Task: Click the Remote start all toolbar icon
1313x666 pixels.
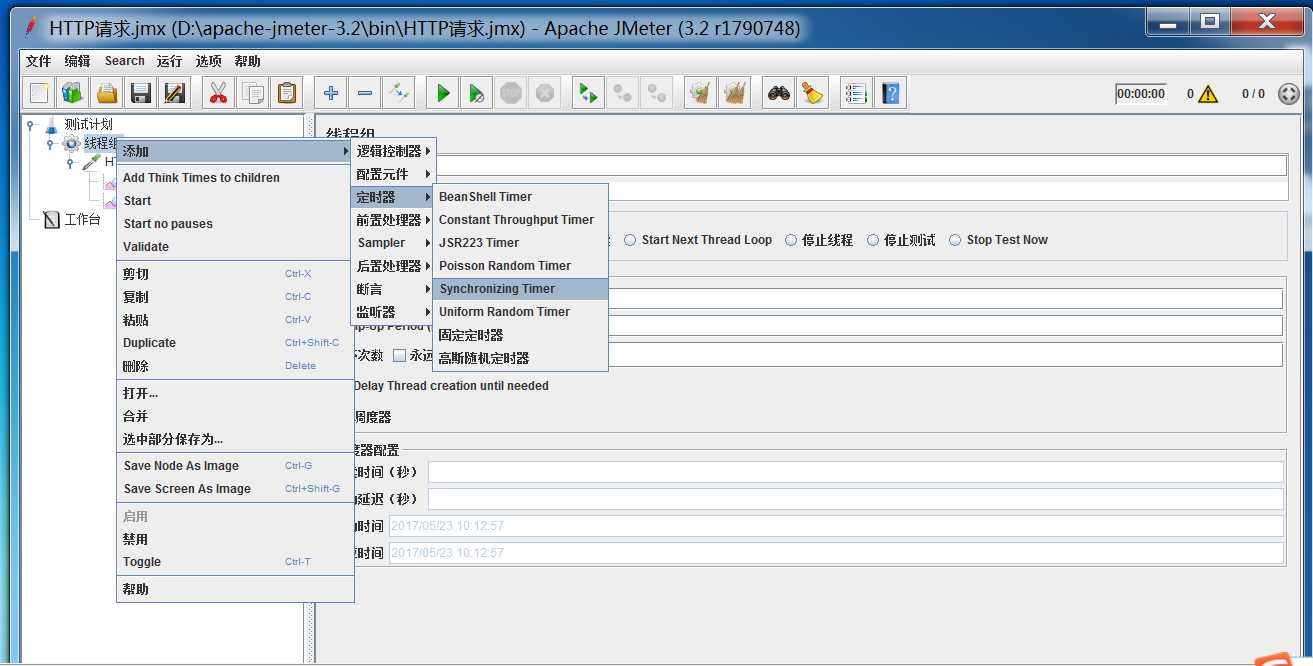Action: (588, 94)
